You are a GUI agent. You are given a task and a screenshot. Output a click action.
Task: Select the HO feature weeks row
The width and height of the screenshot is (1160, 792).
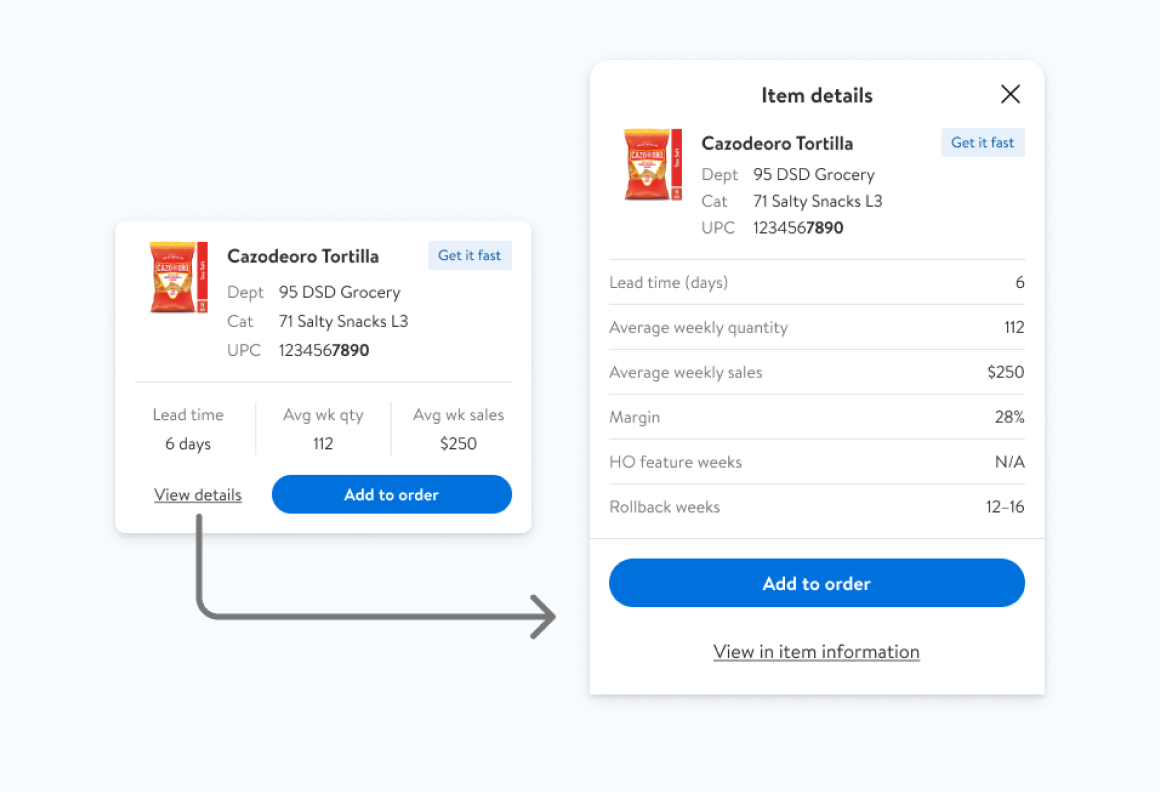816,463
